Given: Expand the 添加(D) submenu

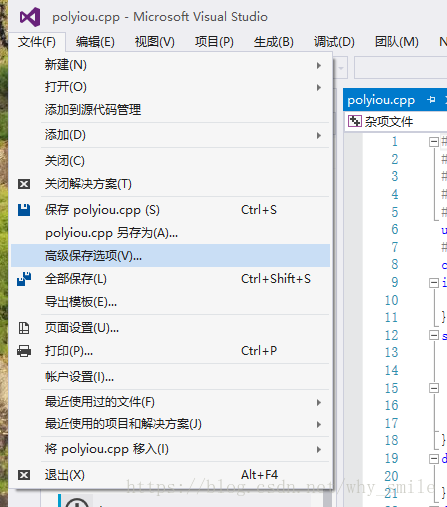Looking at the screenshot, I should pyautogui.click(x=170, y=135).
